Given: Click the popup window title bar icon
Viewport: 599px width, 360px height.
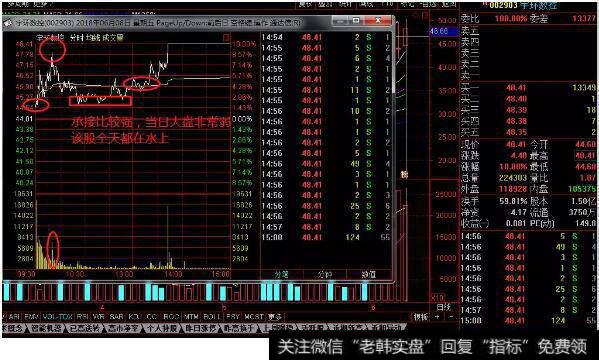Looking at the screenshot, I should (x=8, y=23).
